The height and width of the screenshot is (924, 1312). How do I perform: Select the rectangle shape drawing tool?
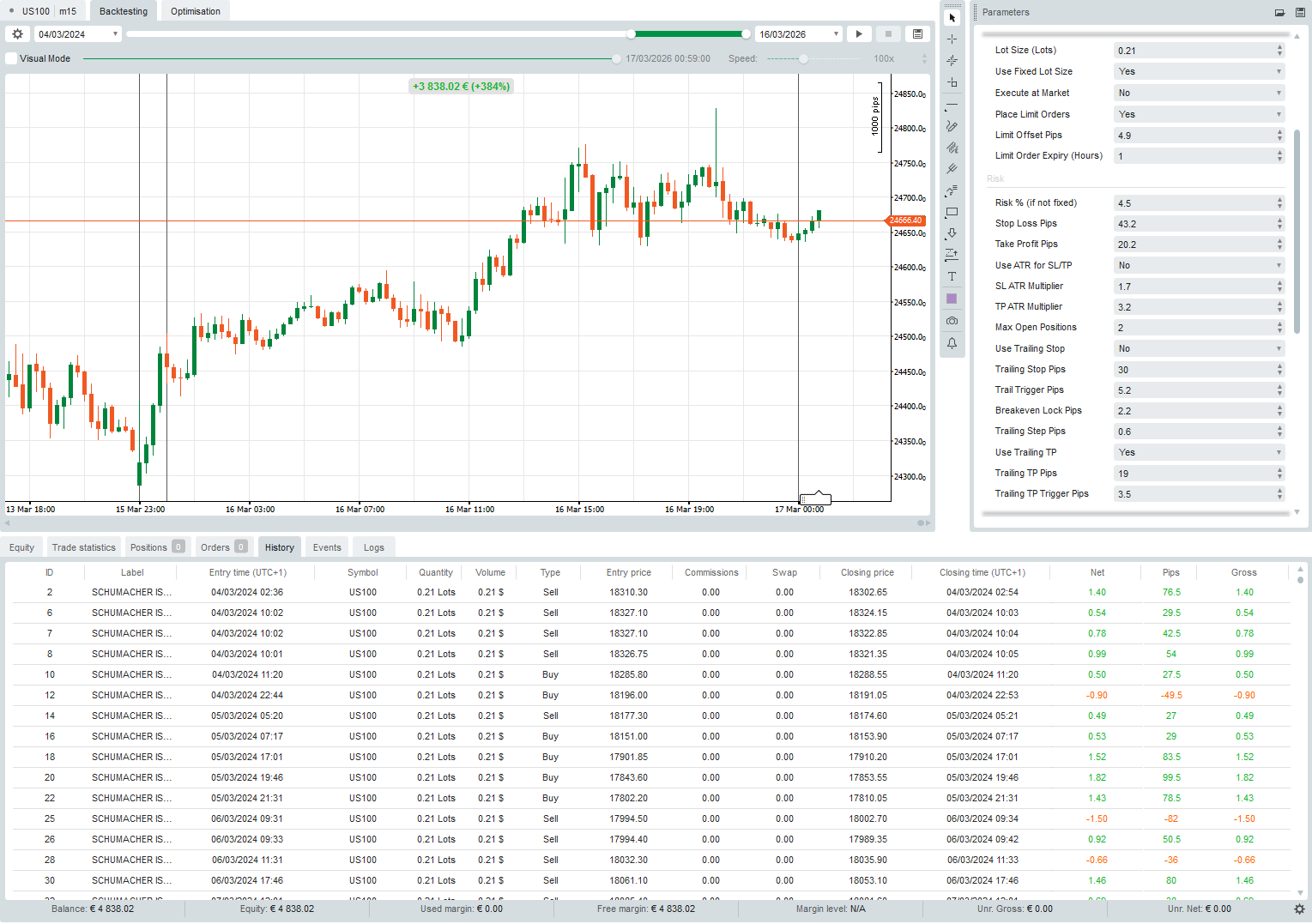tap(952, 212)
